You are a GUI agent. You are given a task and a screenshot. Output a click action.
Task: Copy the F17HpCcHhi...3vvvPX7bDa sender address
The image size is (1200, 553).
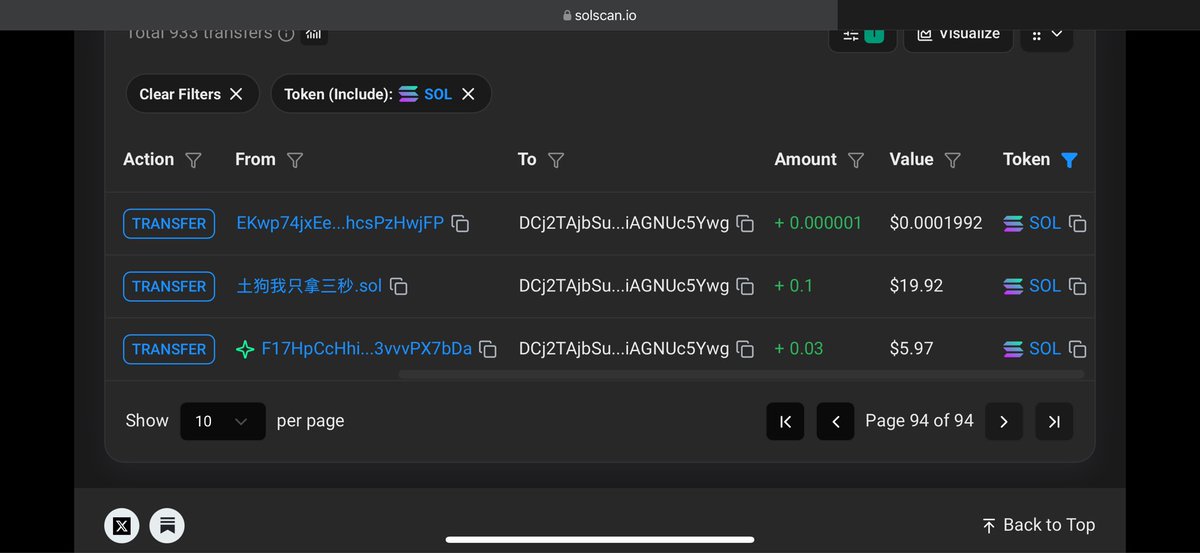click(x=488, y=349)
